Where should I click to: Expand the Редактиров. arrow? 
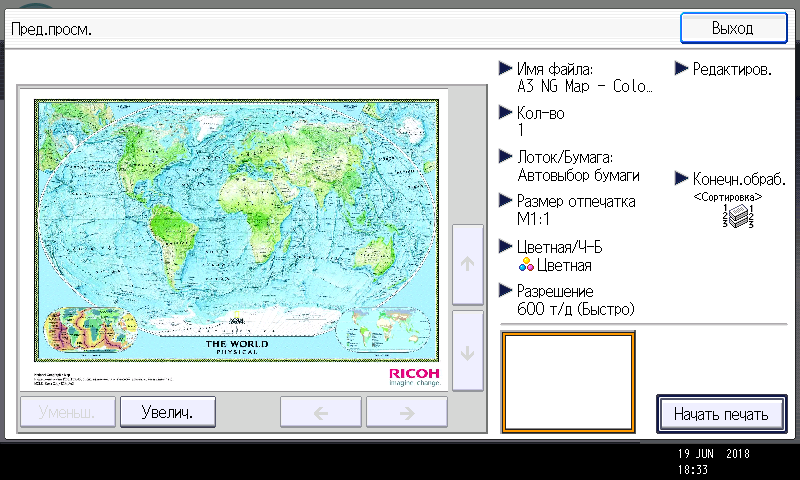pyautogui.click(x=681, y=68)
